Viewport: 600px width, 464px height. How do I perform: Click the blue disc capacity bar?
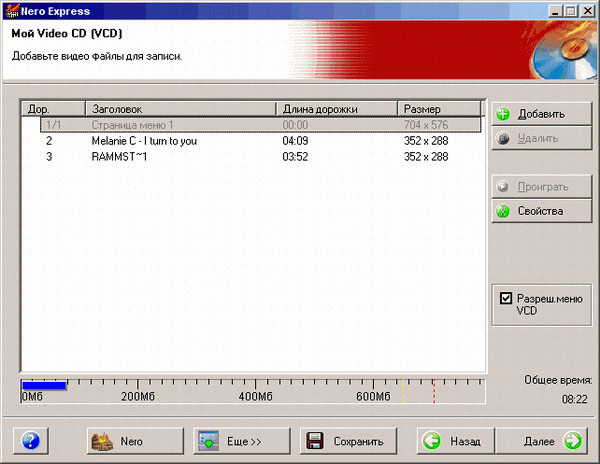coord(44,385)
